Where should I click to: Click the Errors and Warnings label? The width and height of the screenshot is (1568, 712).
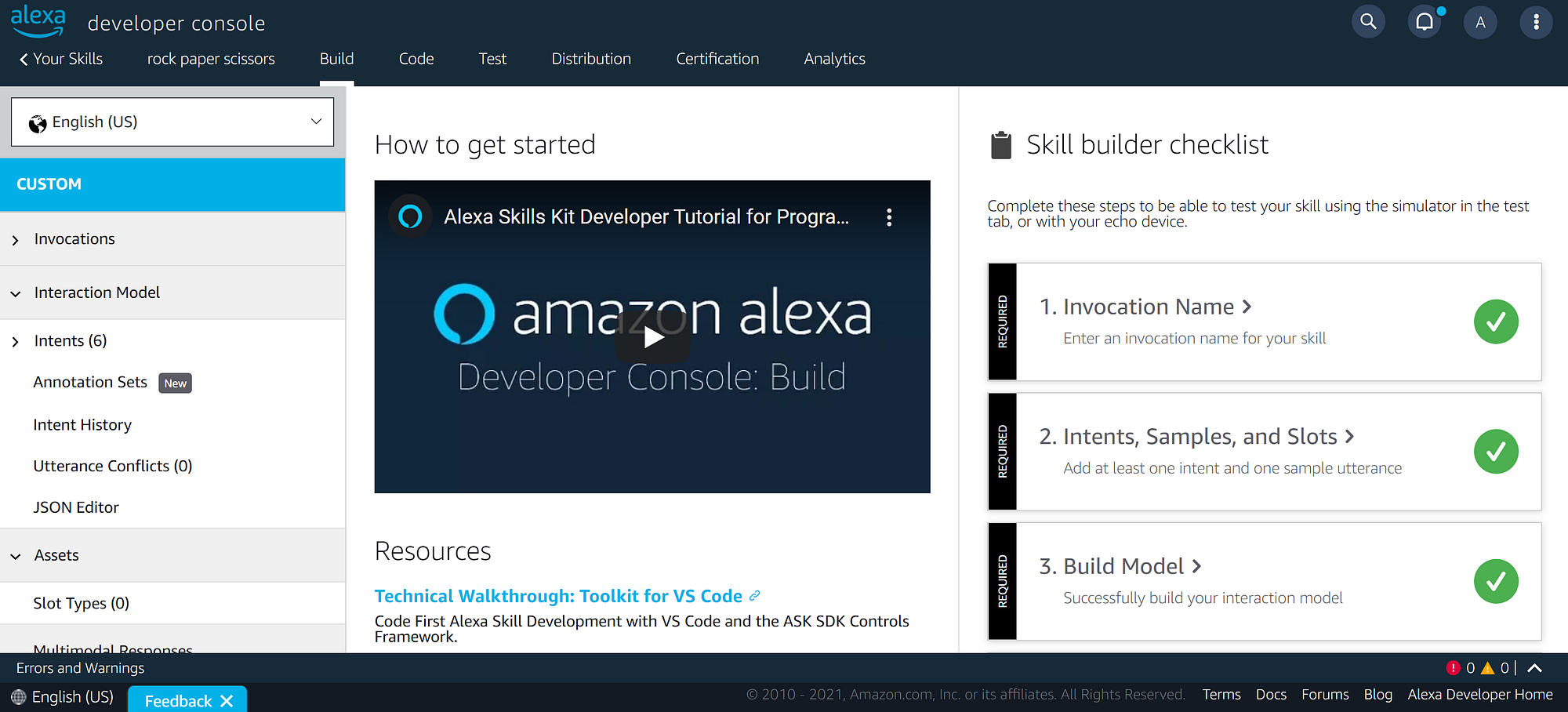(x=81, y=668)
